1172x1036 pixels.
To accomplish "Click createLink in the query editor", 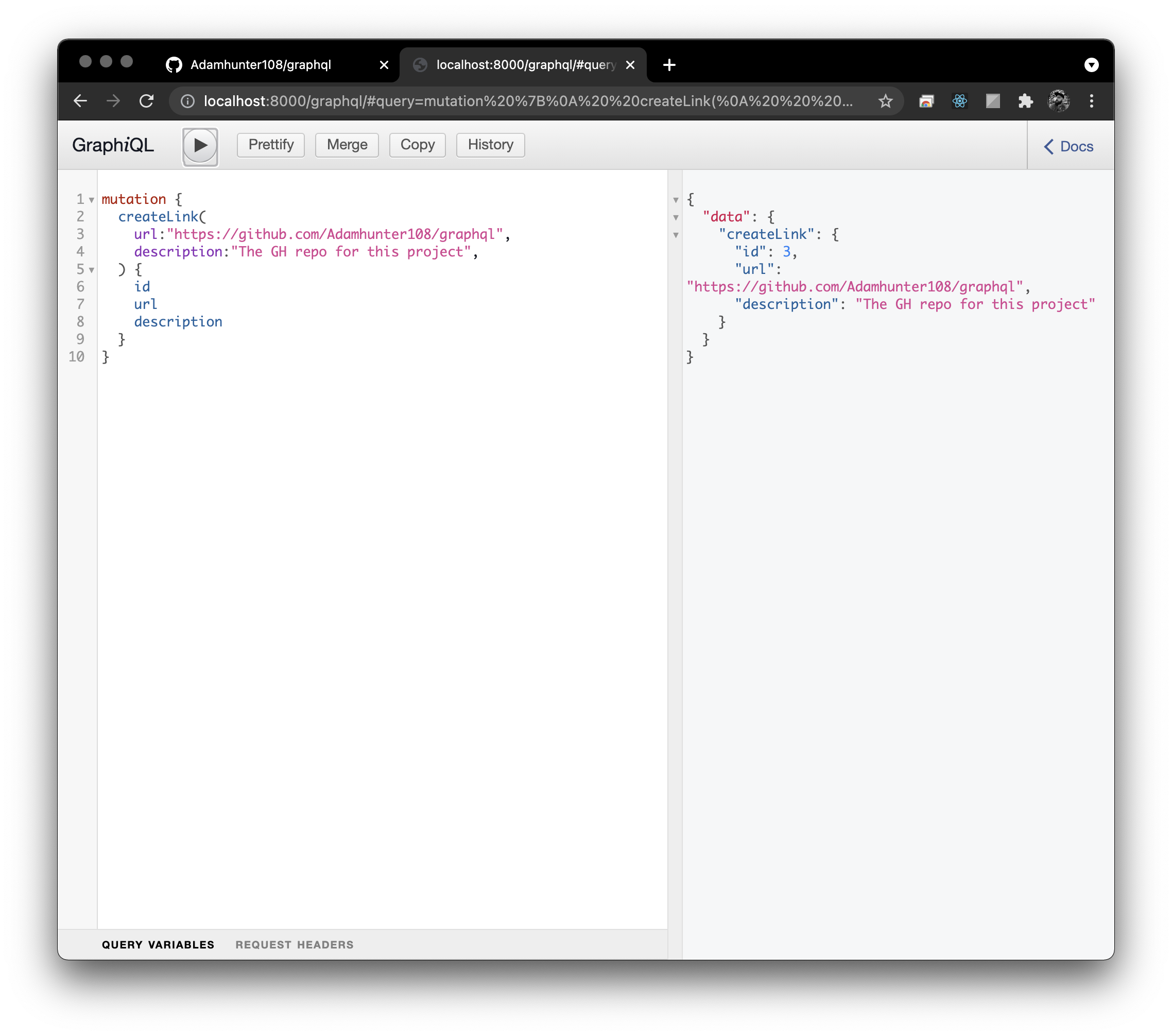I will (158, 217).
